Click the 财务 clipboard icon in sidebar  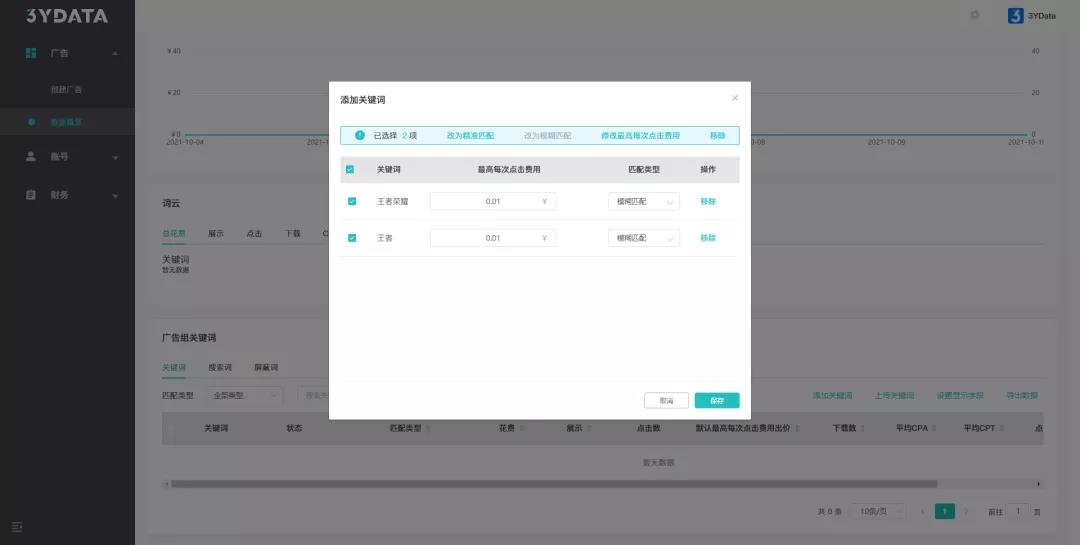click(x=31, y=195)
